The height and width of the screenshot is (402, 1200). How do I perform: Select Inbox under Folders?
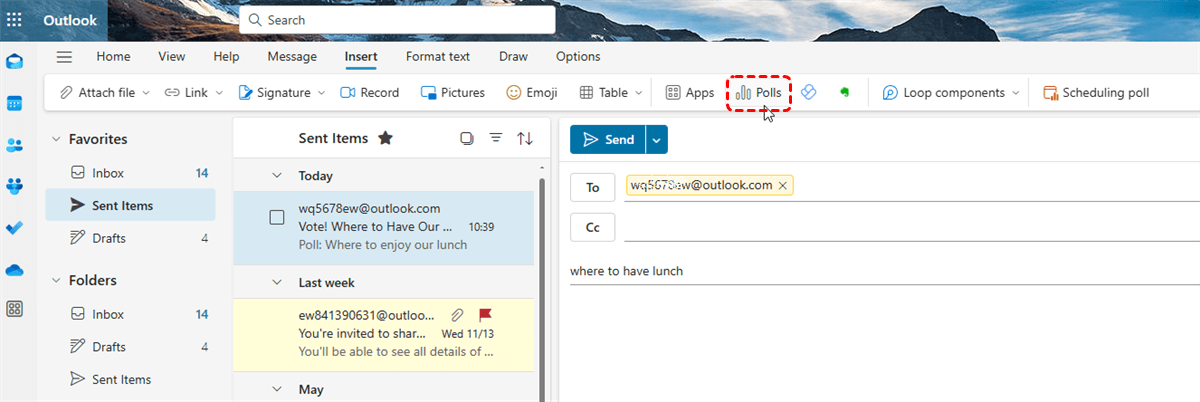pos(130,314)
